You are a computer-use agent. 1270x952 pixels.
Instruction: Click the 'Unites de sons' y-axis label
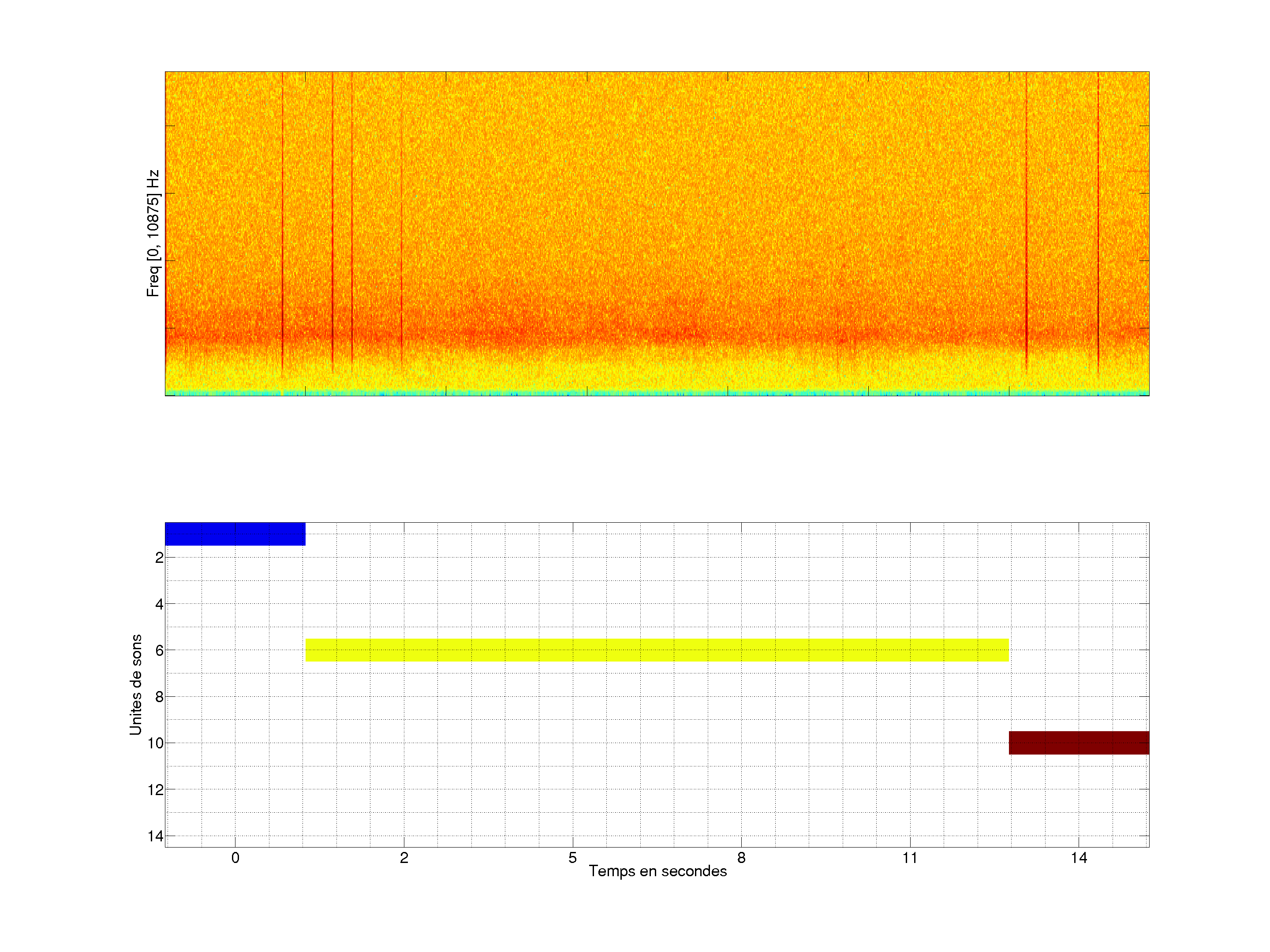tap(135, 684)
